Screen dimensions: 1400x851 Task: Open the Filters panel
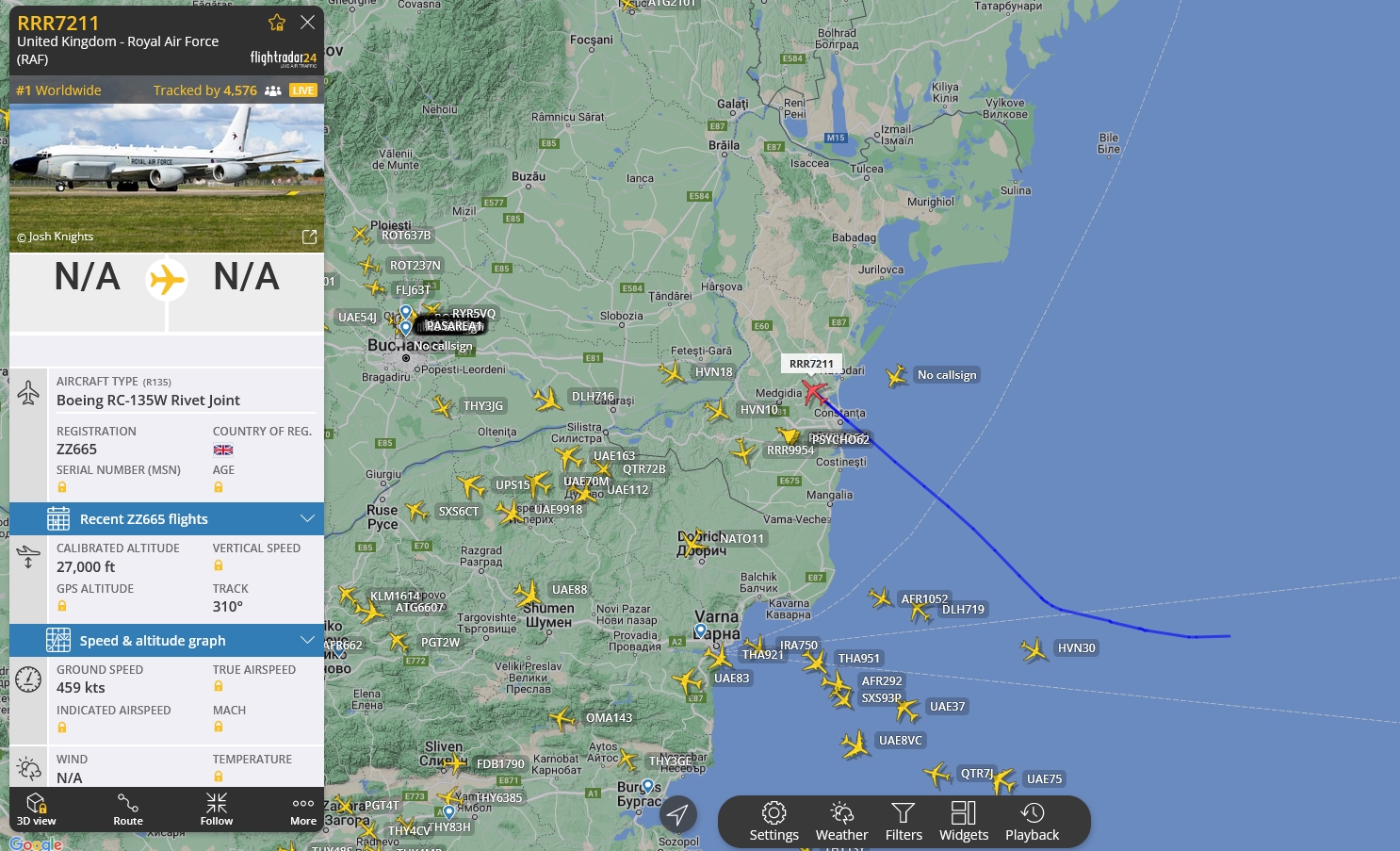click(903, 822)
